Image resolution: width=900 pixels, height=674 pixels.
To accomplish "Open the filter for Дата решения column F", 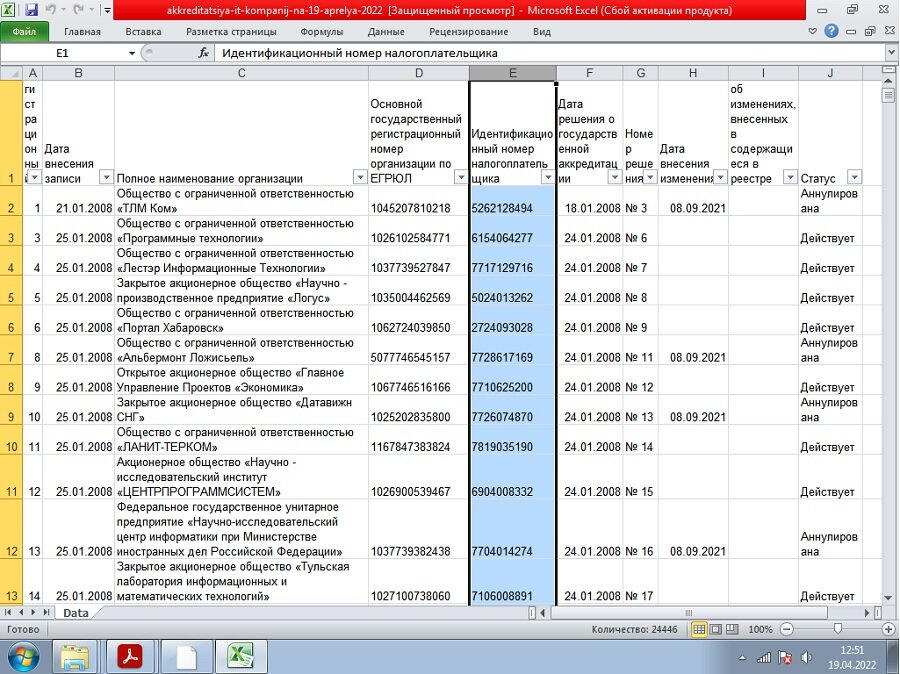I will (x=615, y=177).
